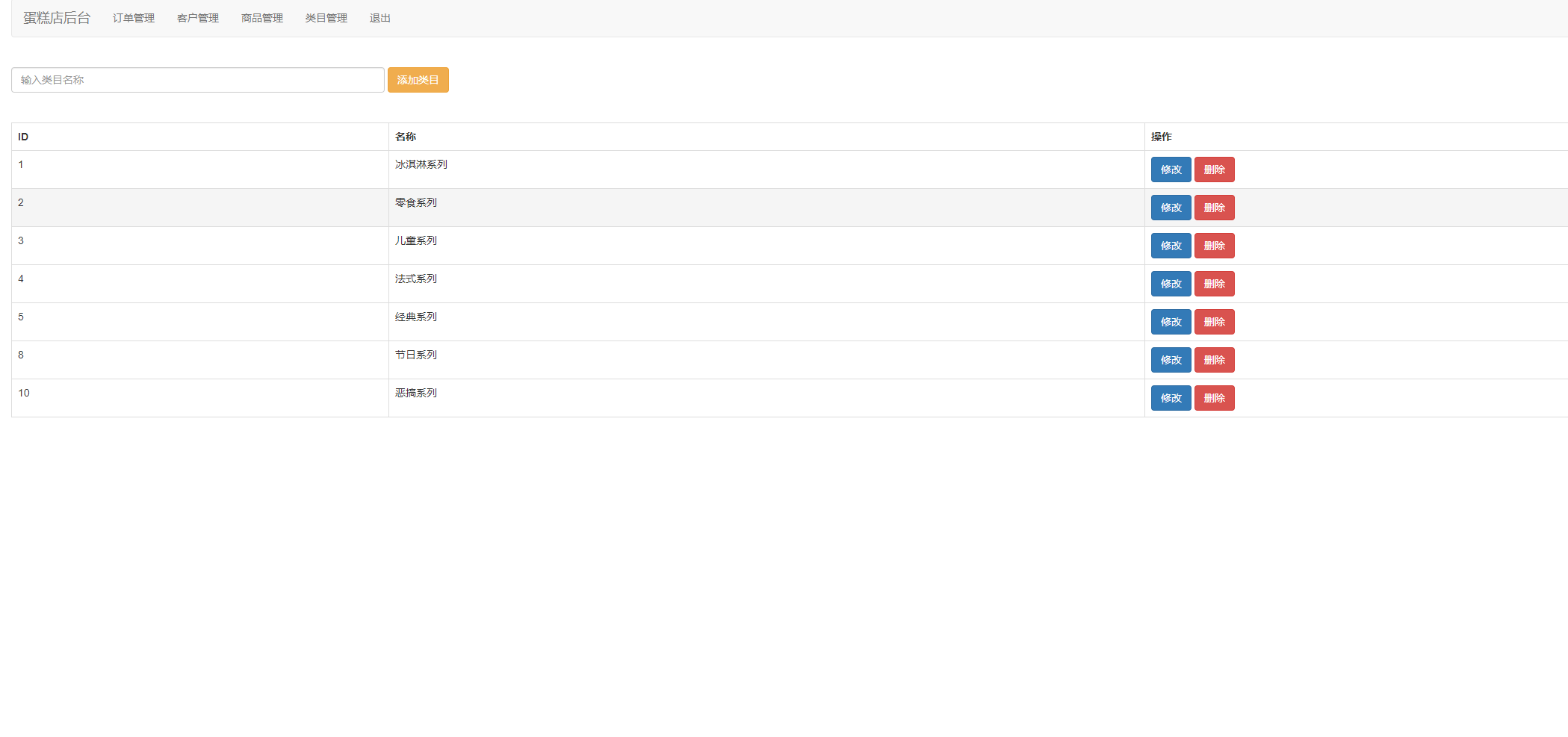Click 修改 for 冰淇淋系列
Screen dimensions: 1568x737
click(1171, 170)
